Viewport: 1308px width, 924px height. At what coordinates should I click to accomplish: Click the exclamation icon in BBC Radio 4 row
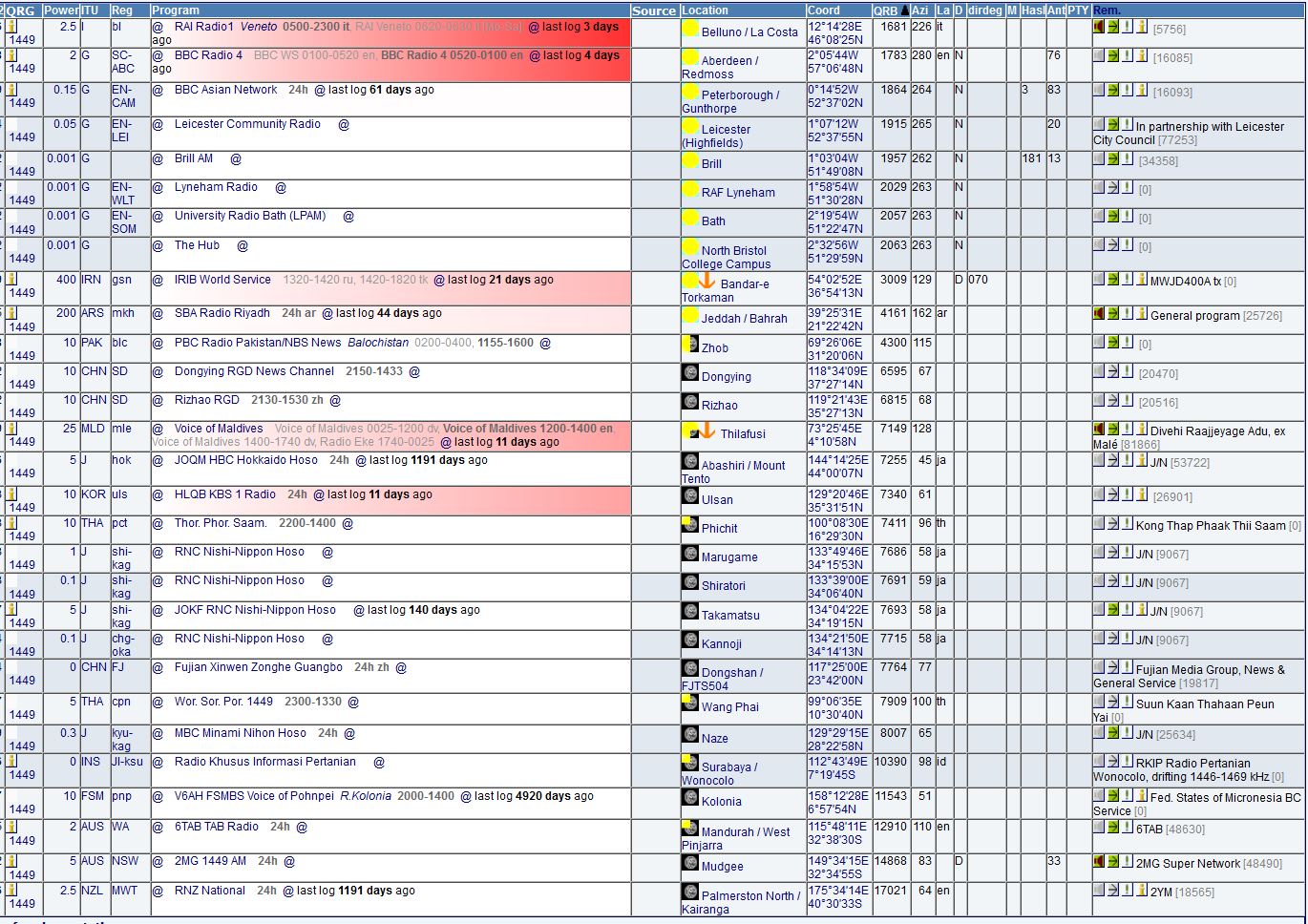coord(1128,55)
